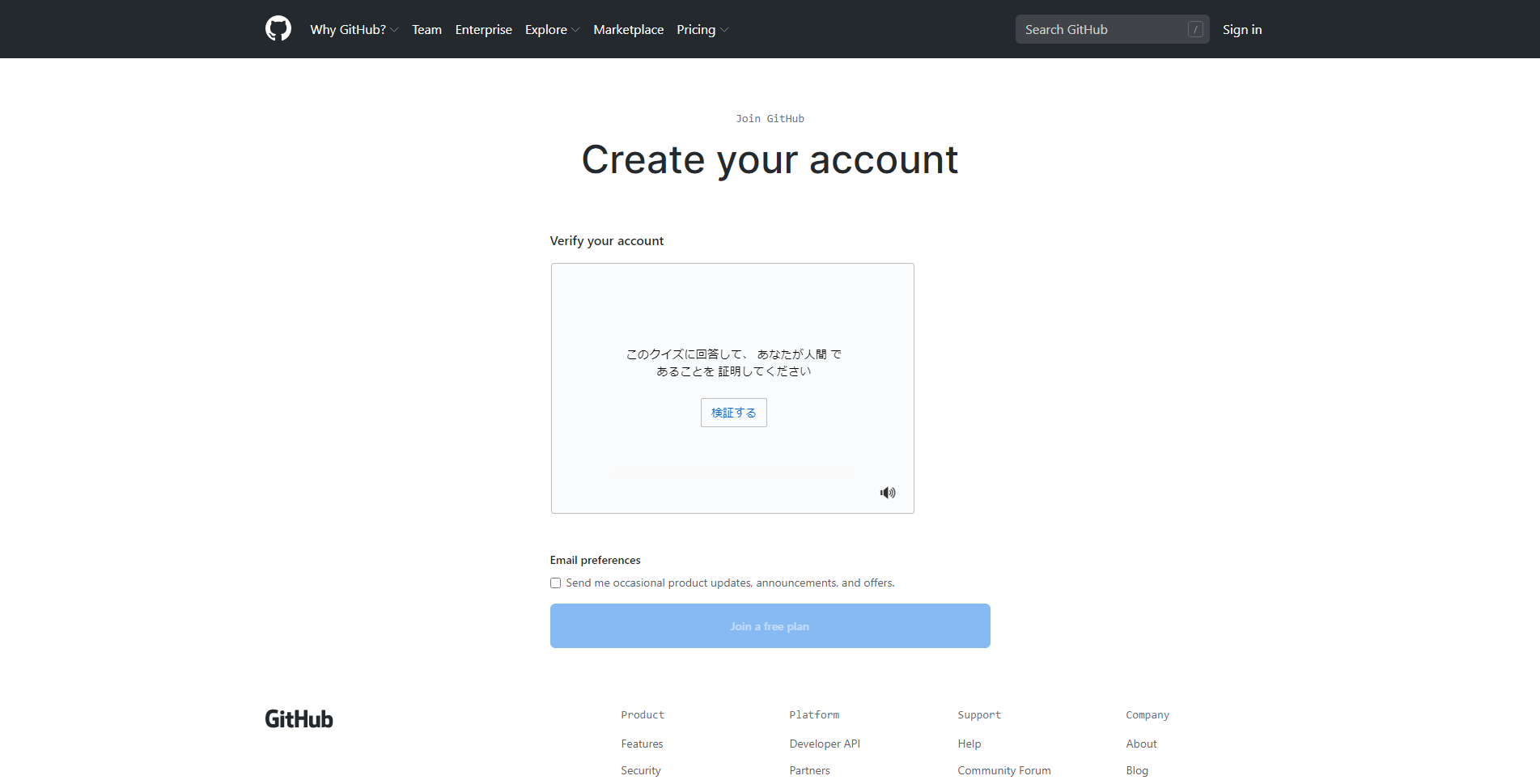
Task: Click the 検証する verify button
Action: (x=734, y=413)
